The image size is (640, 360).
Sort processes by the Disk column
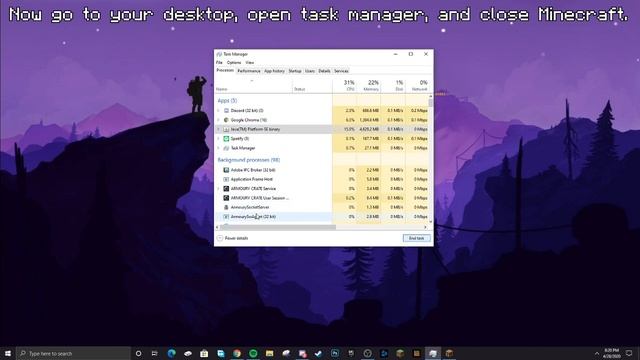[x=393, y=85]
